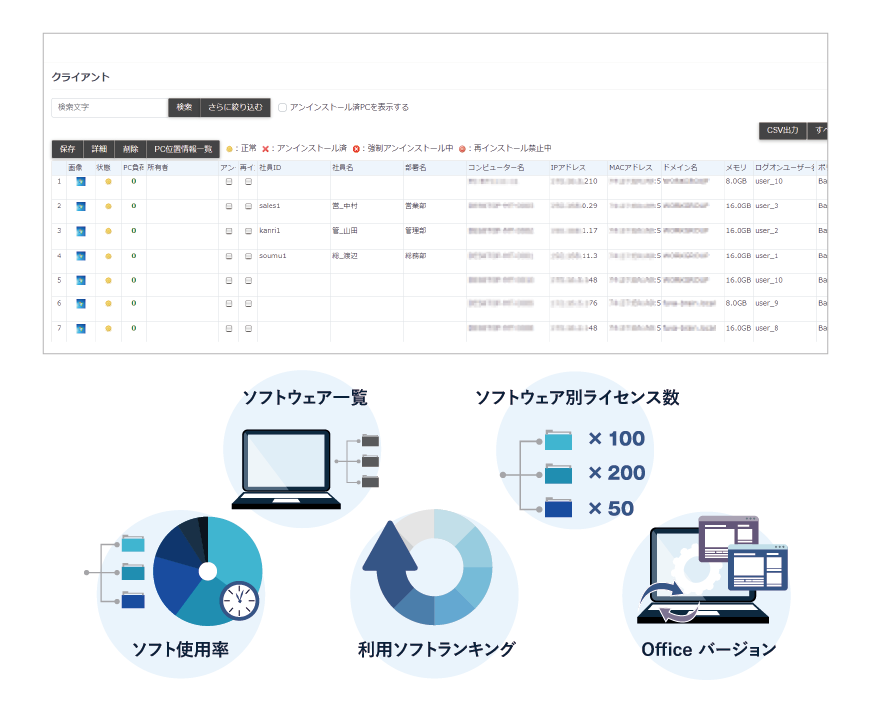Click the ソフト使用率 pie chart graphic

(x=208, y=571)
